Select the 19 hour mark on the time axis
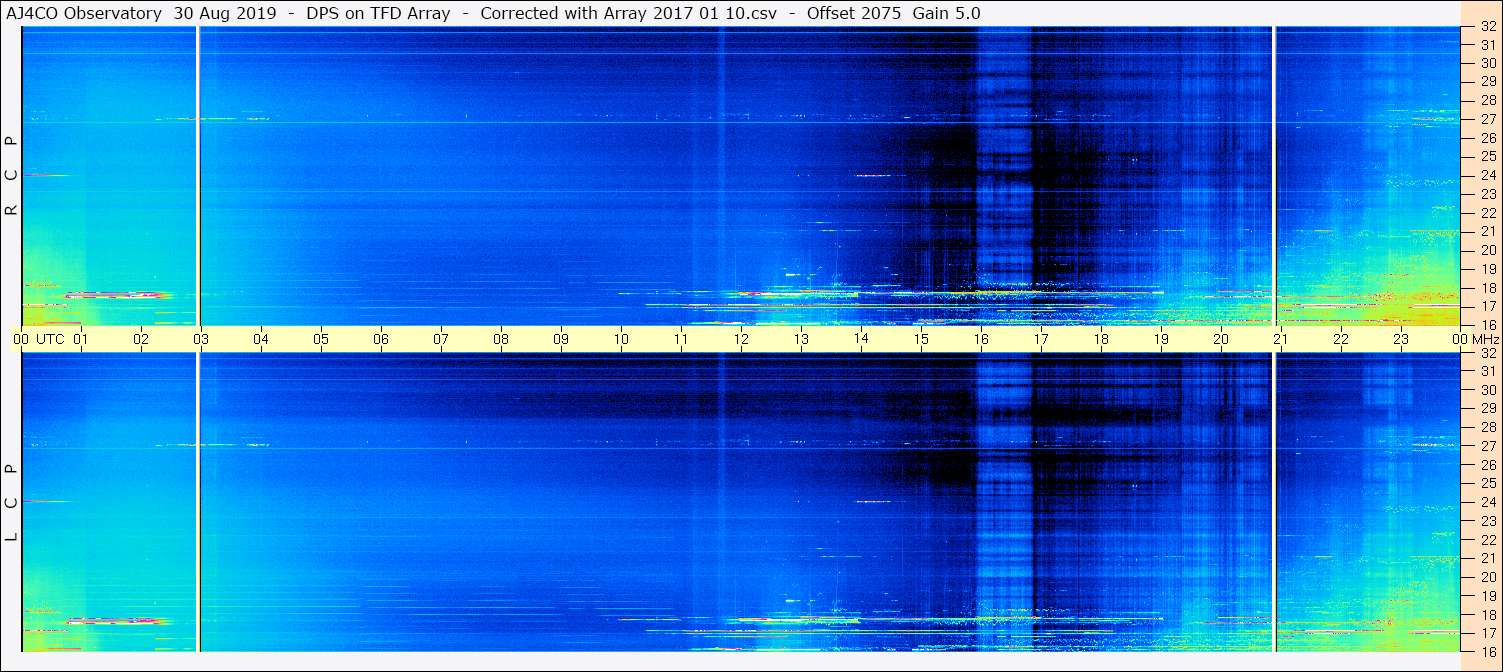The image size is (1503, 672). tap(1161, 339)
